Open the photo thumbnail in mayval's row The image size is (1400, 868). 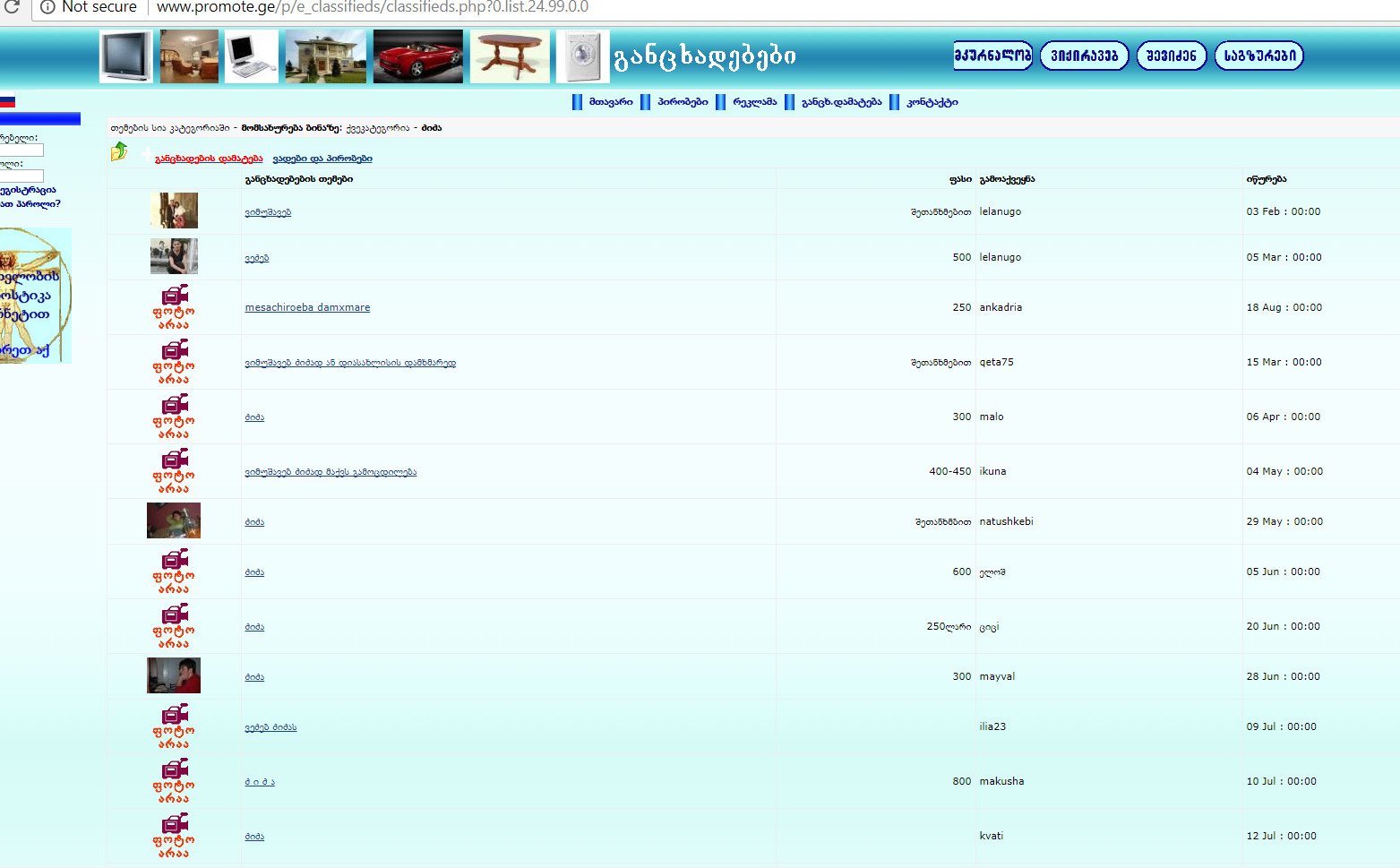click(174, 675)
